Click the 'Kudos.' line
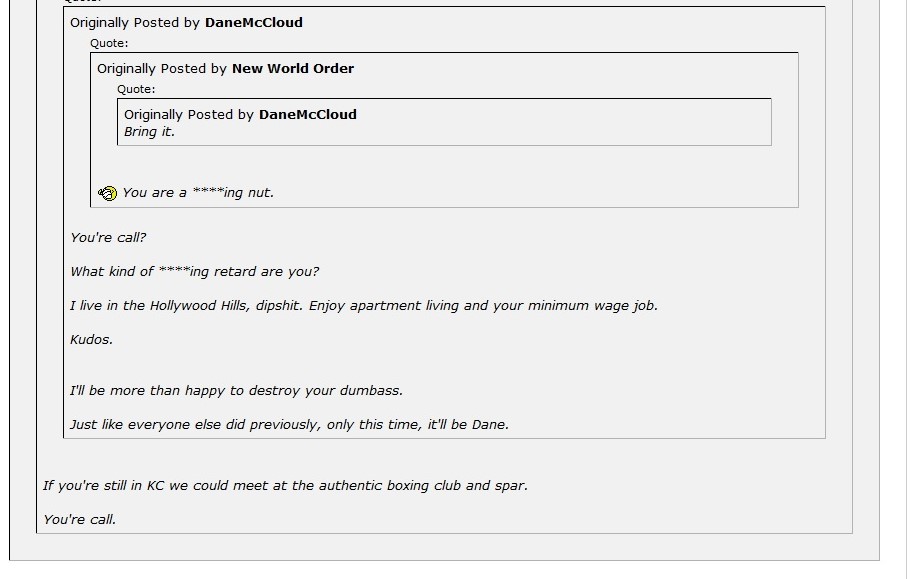919x579 pixels. point(91,339)
